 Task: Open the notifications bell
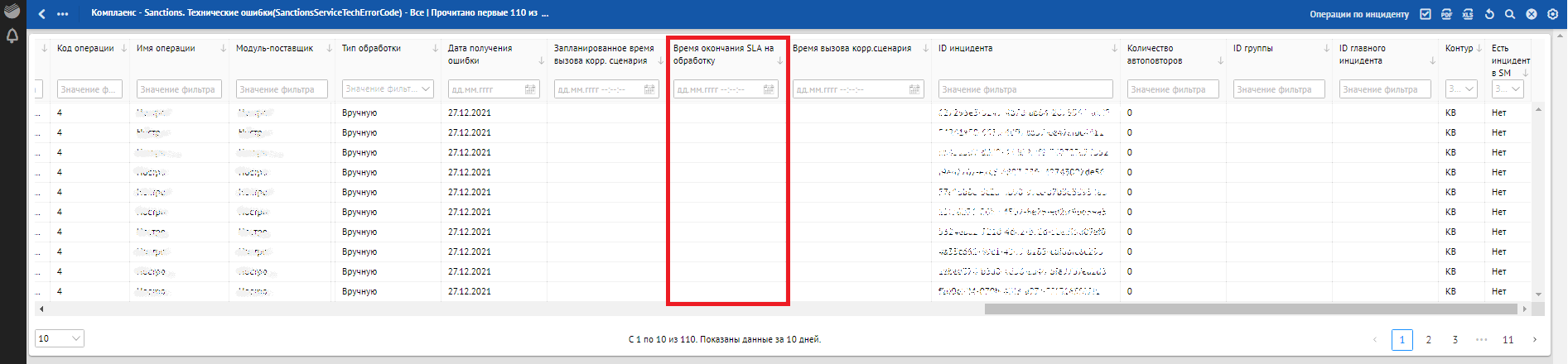coord(12,36)
